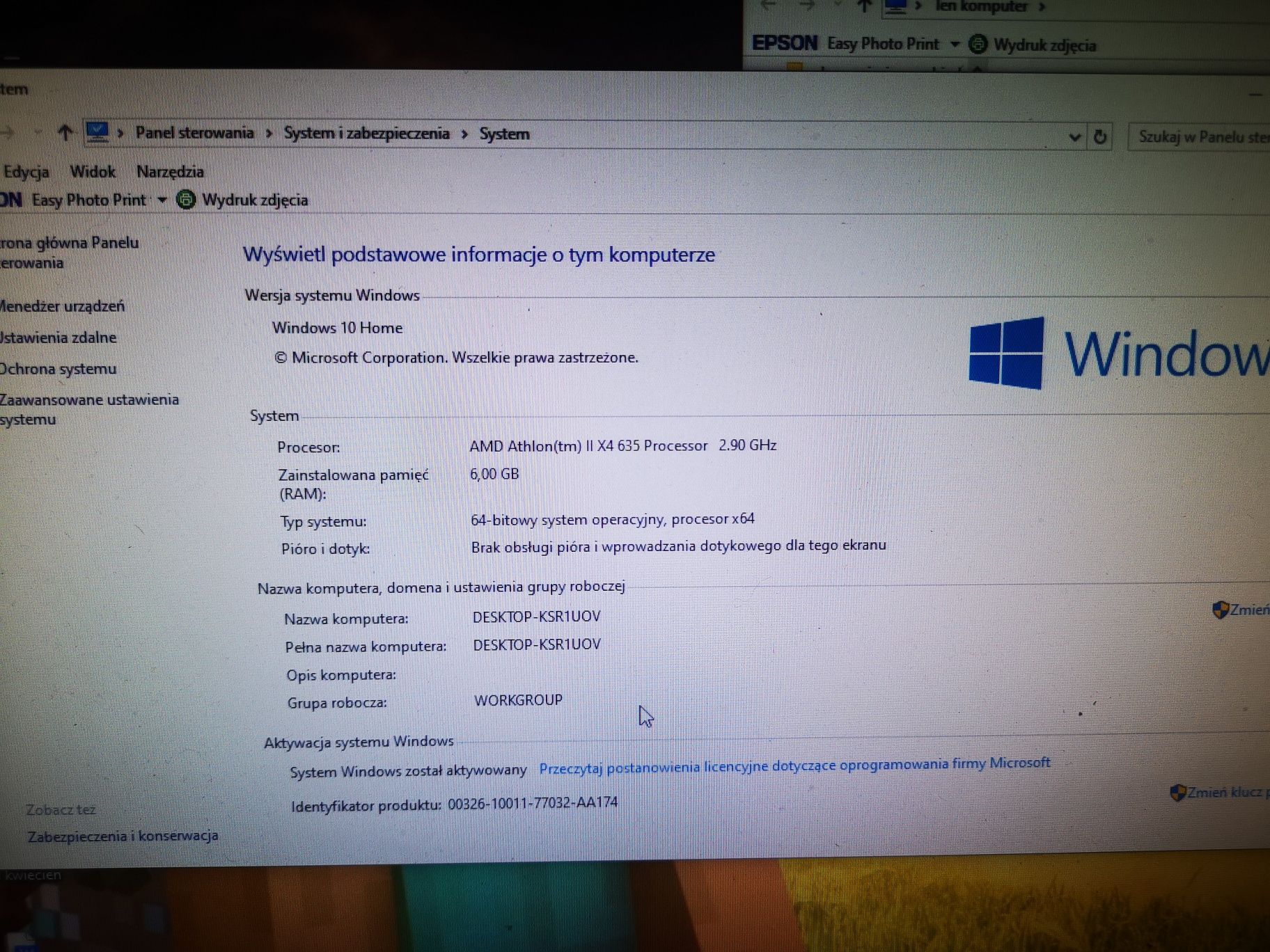
Task: Click Easy Photo Print in System window toolbar
Action: click(x=89, y=200)
